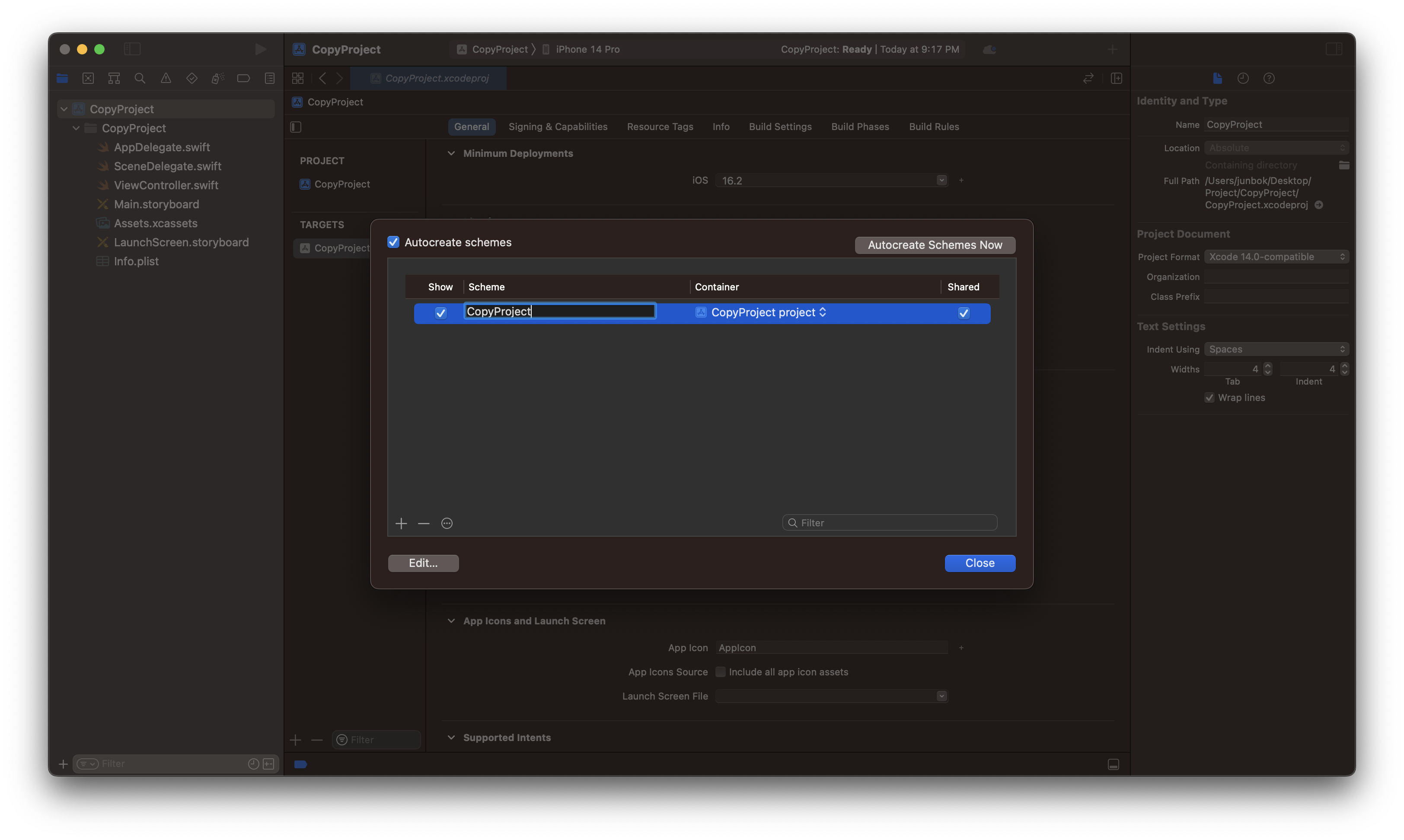Show the Quick Help inspector icon

1269,78
